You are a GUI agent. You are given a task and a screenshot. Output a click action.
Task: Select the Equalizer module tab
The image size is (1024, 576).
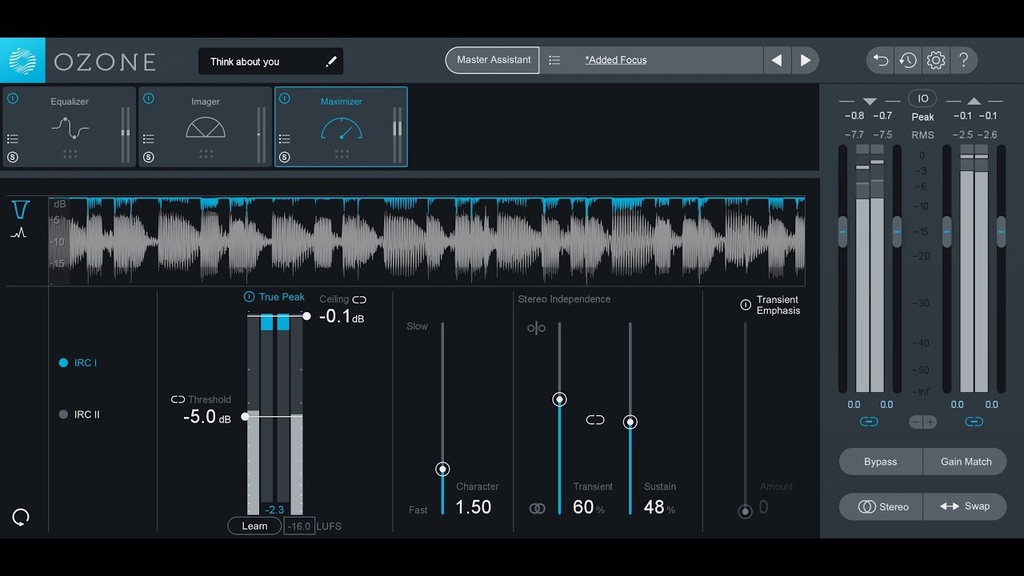[x=69, y=125]
